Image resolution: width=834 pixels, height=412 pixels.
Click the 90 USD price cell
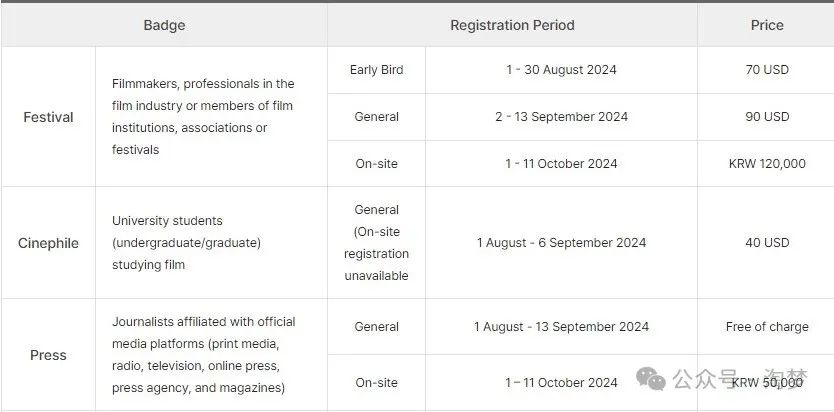point(767,116)
